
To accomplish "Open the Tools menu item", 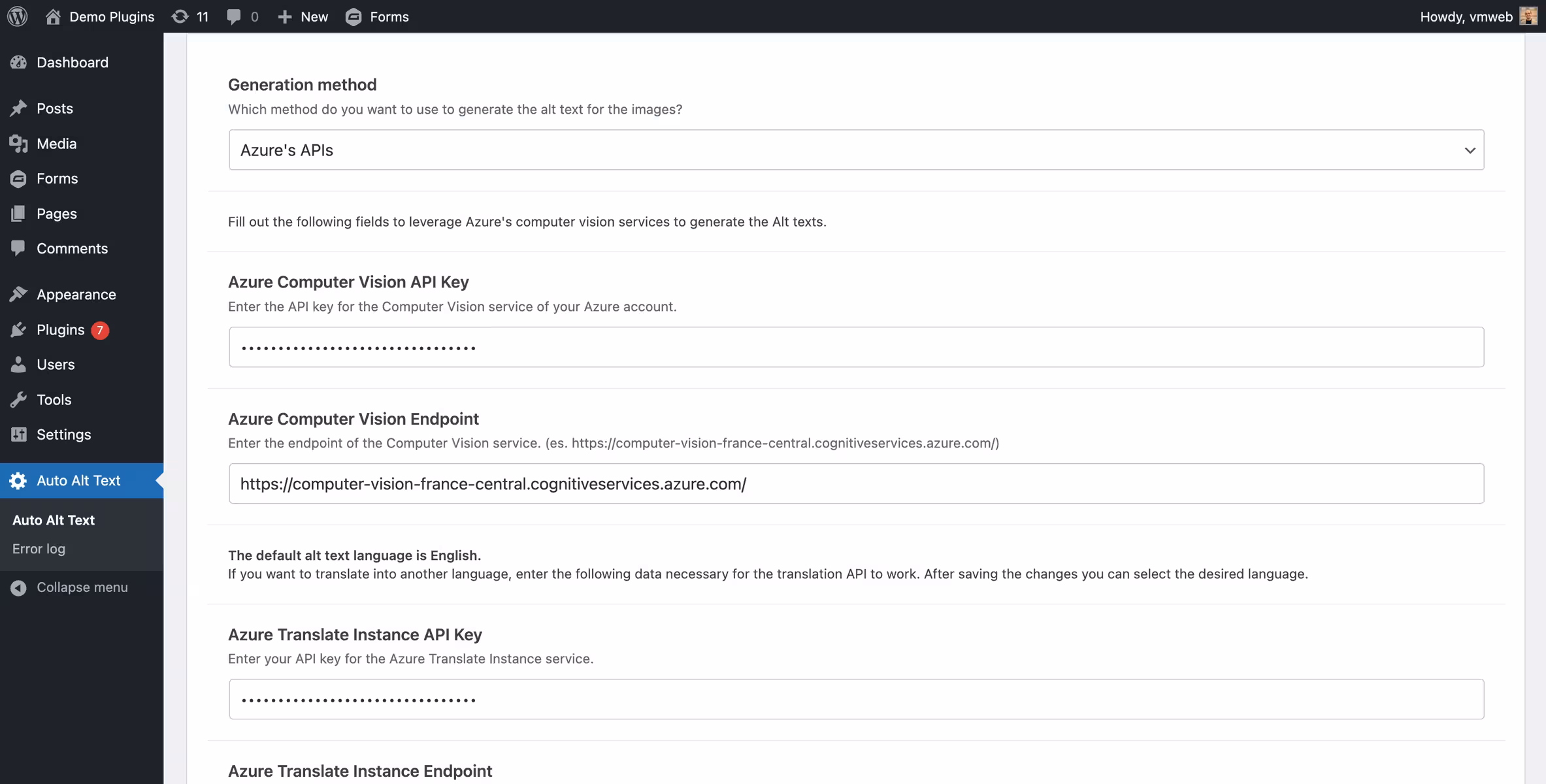I will 82,400.
